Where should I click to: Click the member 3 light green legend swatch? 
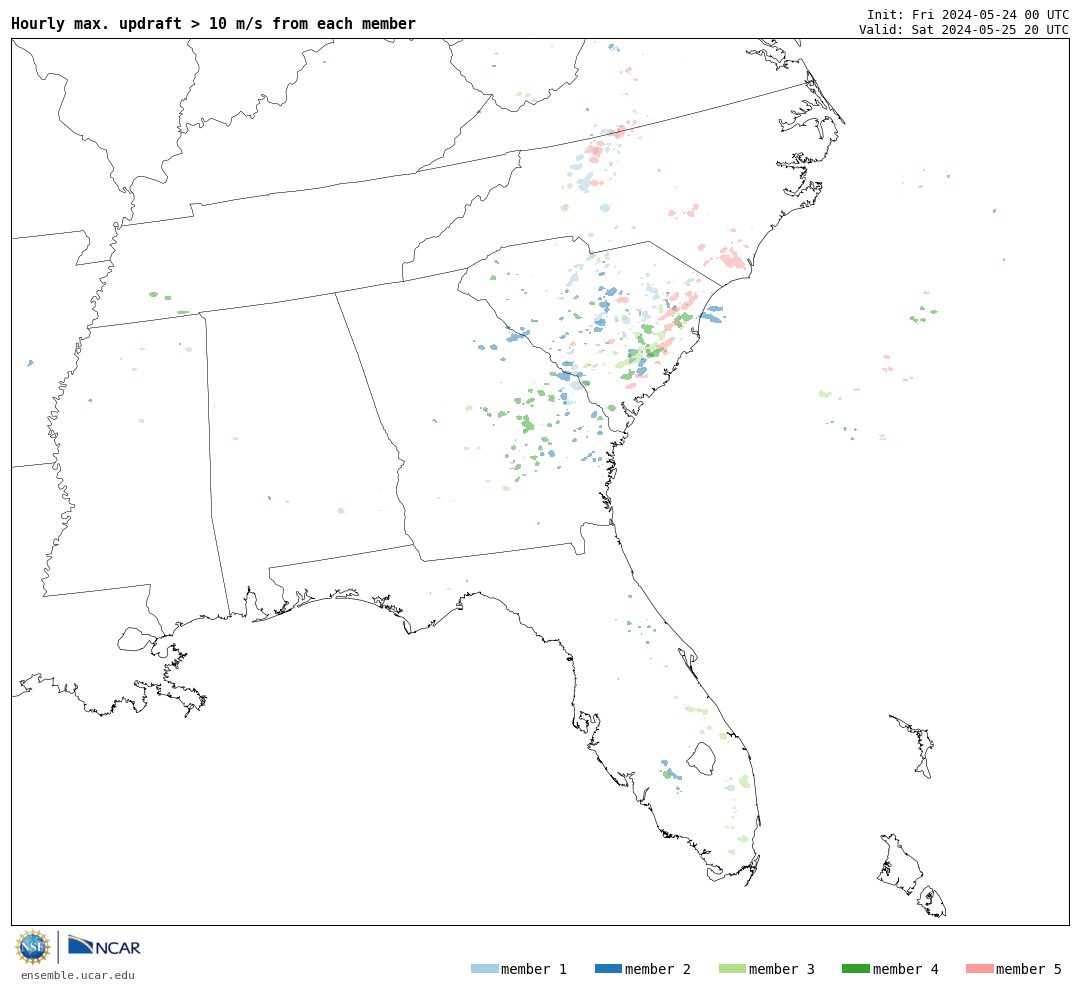(732, 969)
